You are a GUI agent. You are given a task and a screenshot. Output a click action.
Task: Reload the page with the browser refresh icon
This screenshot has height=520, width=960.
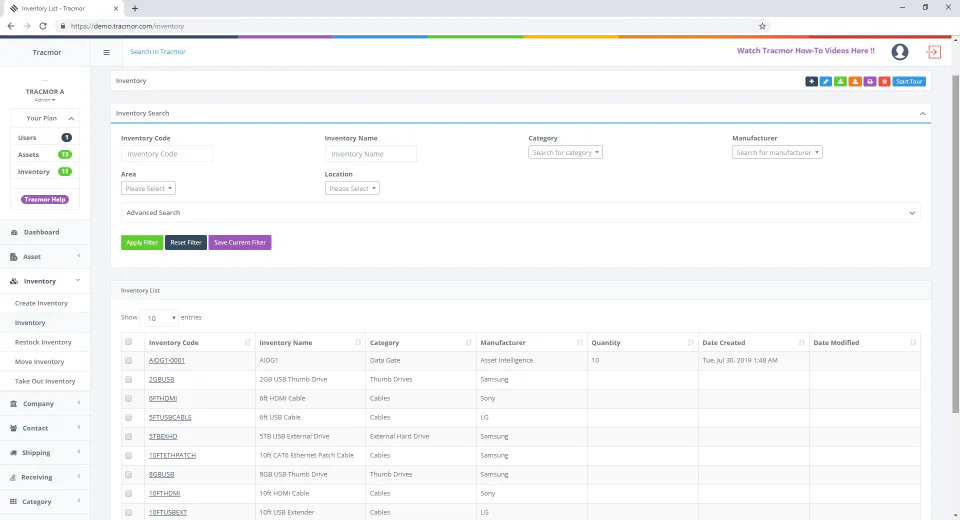point(43,26)
